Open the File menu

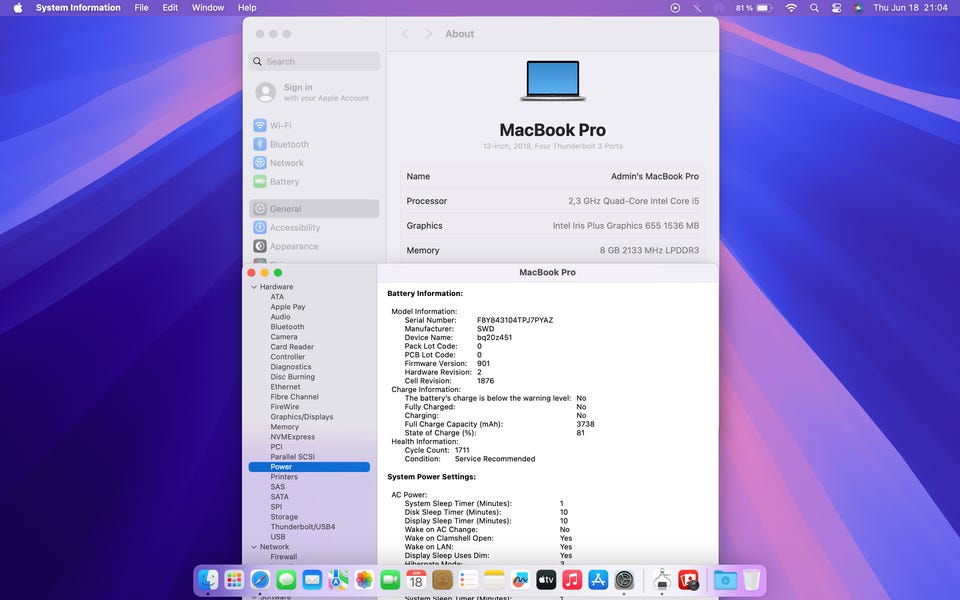click(x=141, y=8)
